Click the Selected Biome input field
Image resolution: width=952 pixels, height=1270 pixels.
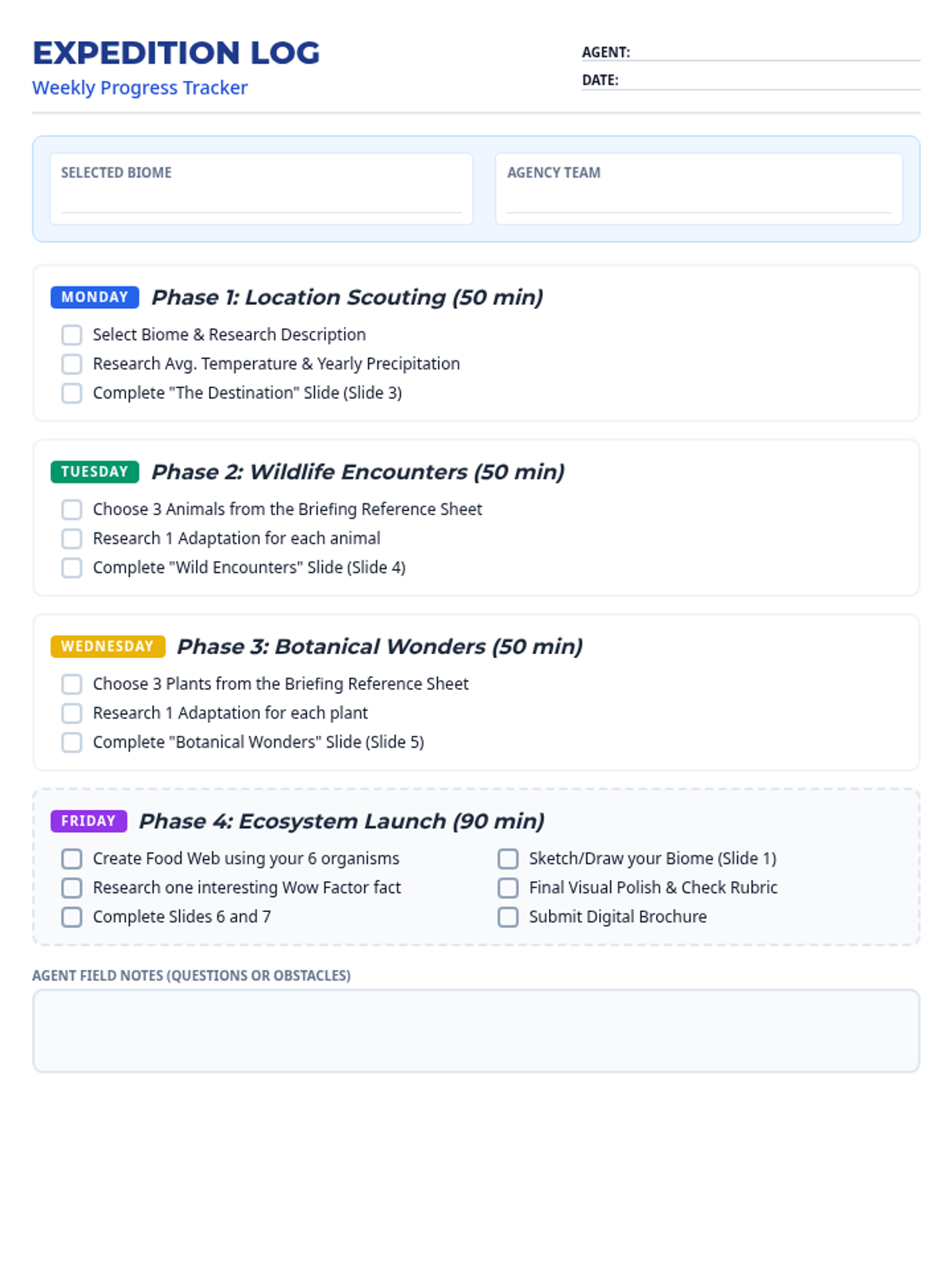[x=261, y=200]
